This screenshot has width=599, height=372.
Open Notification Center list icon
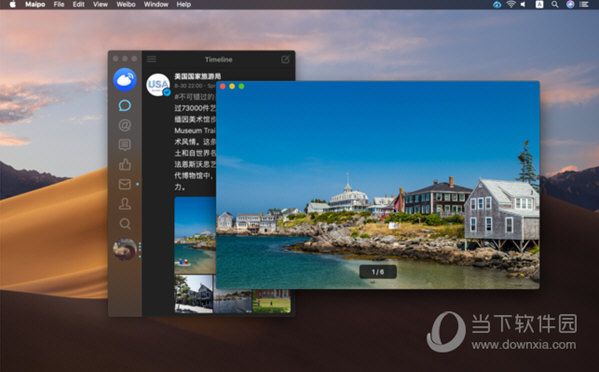584,4
